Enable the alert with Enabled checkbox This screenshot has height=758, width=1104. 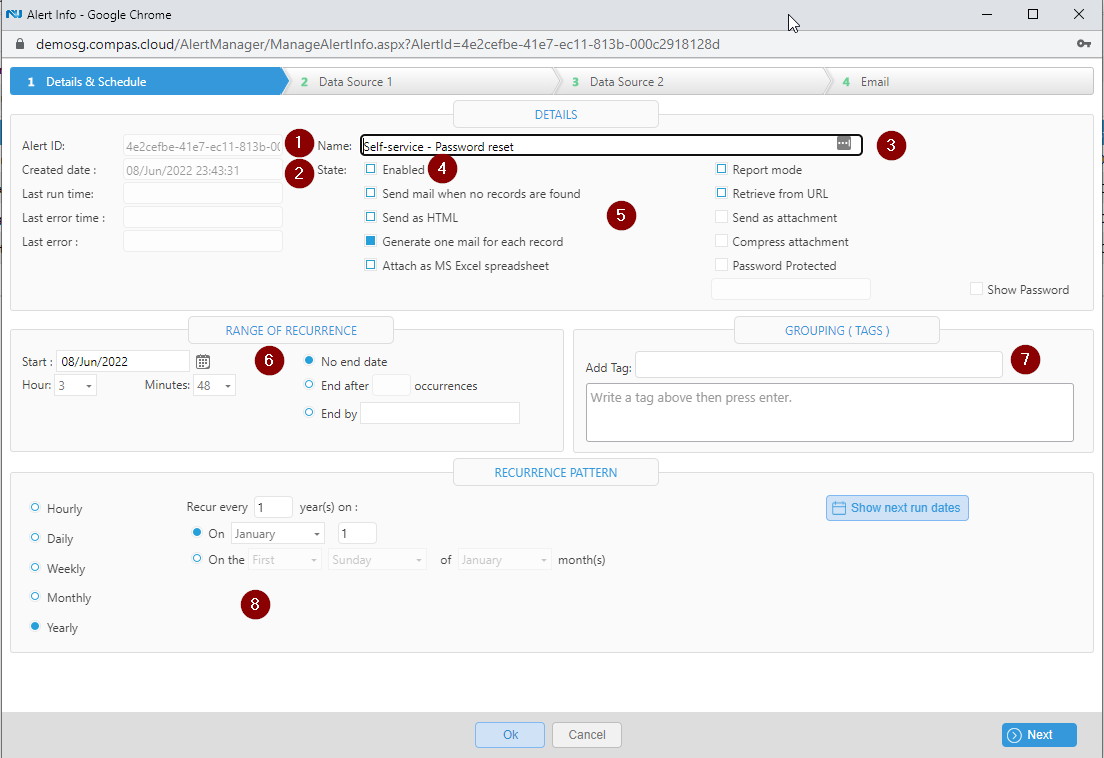(x=370, y=169)
